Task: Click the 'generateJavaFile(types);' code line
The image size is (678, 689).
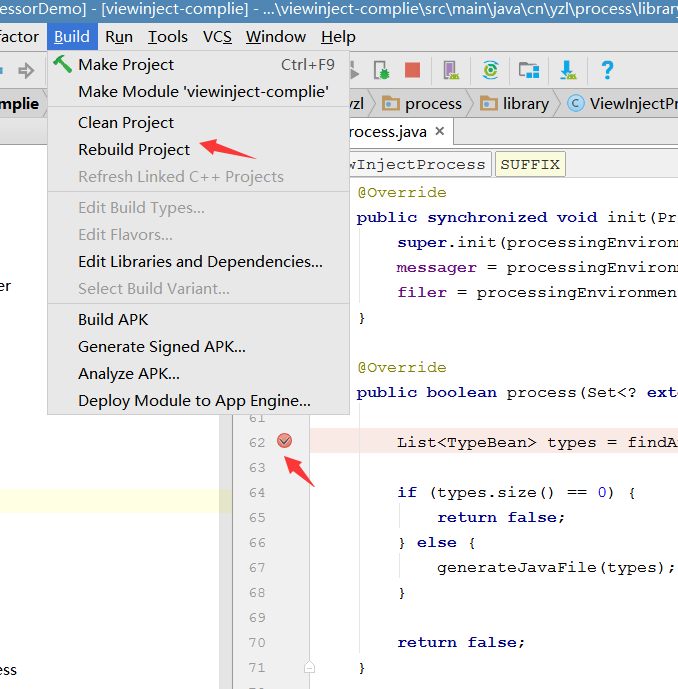Action: point(556,568)
